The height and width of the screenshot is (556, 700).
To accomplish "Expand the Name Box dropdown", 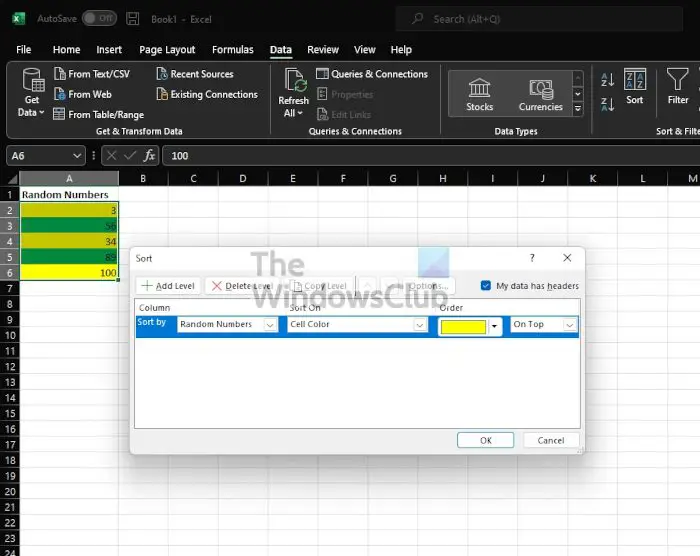I will point(77,156).
